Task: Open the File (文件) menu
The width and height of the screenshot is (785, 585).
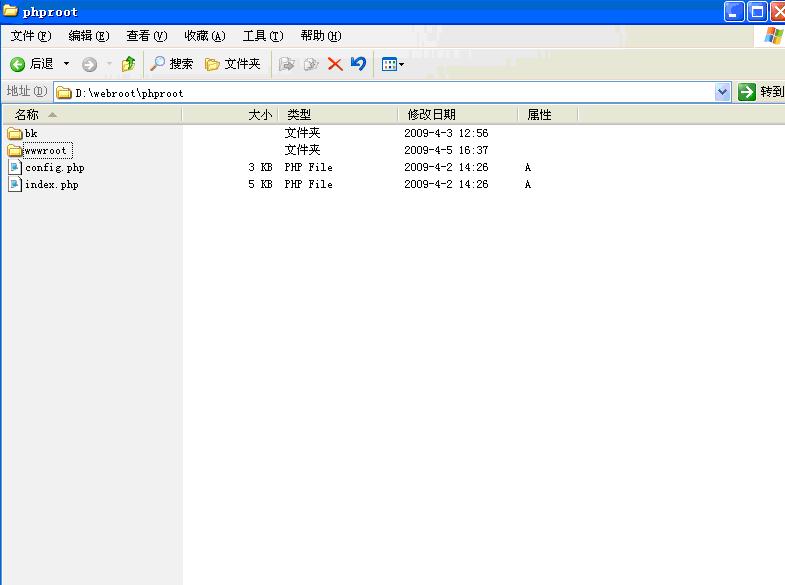Action: pos(30,36)
